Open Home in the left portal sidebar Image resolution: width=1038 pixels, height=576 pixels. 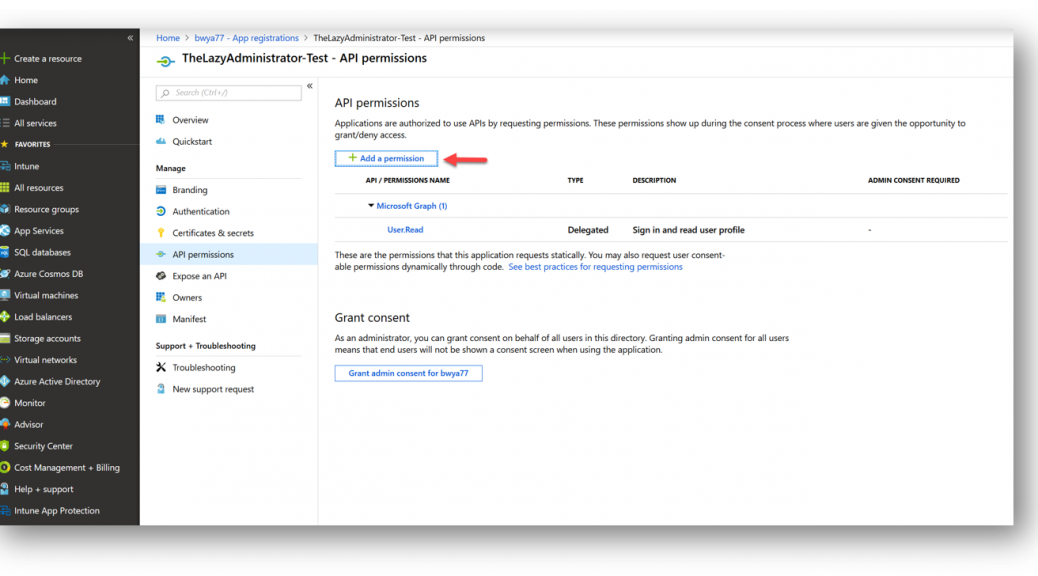pyautogui.click(x=26, y=80)
